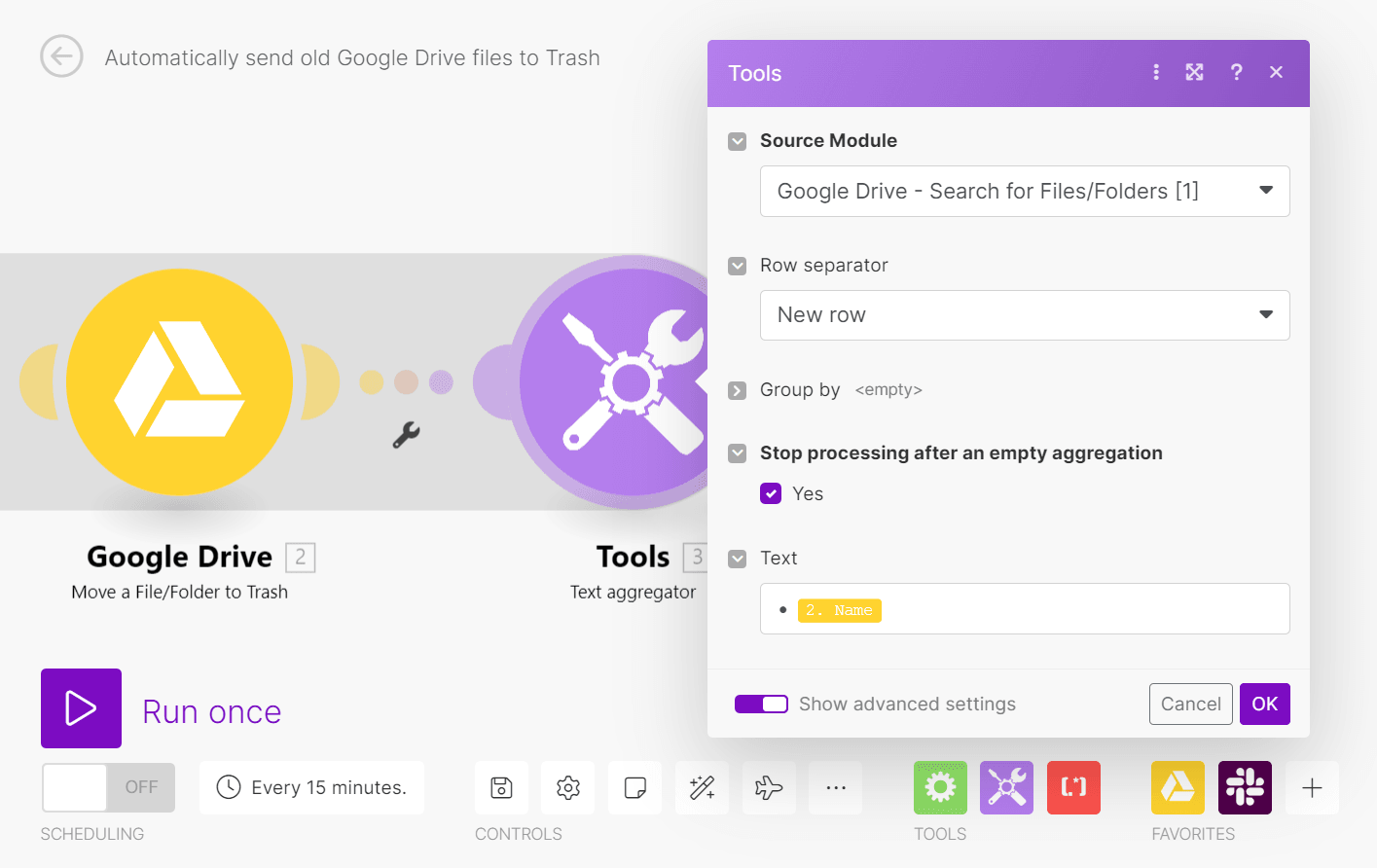Open the ellipsis menu in controls bar

[x=835, y=787]
